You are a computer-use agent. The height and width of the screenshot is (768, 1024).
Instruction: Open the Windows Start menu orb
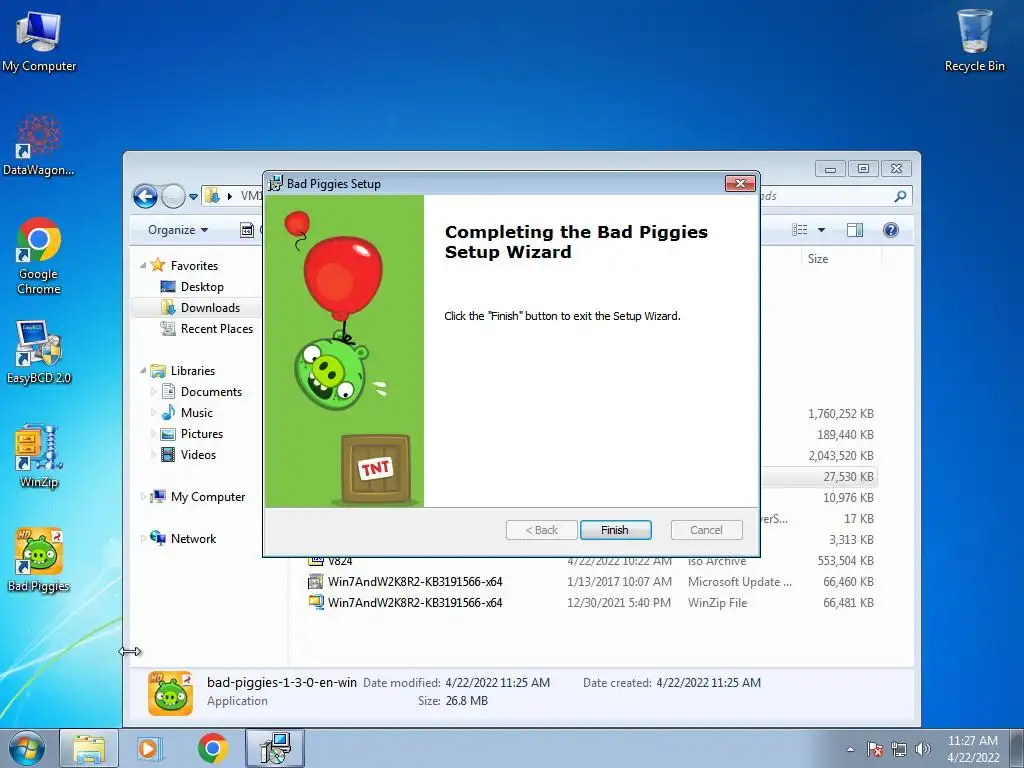point(27,748)
